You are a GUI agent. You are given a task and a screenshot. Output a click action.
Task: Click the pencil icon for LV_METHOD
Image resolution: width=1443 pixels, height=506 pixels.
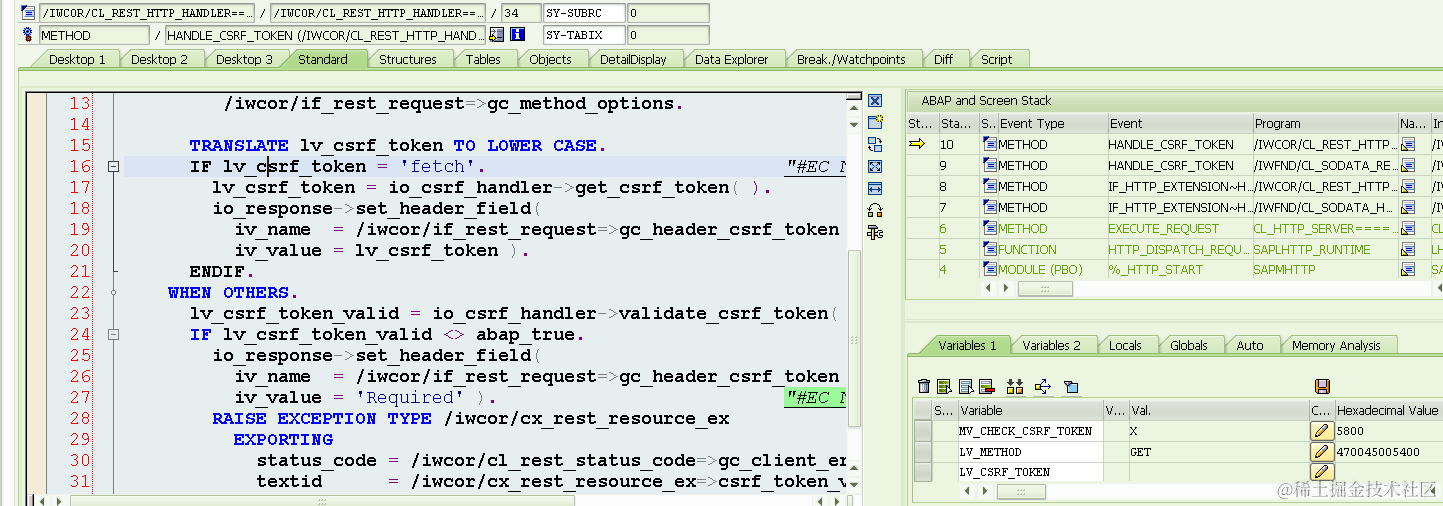point(1322,452)
